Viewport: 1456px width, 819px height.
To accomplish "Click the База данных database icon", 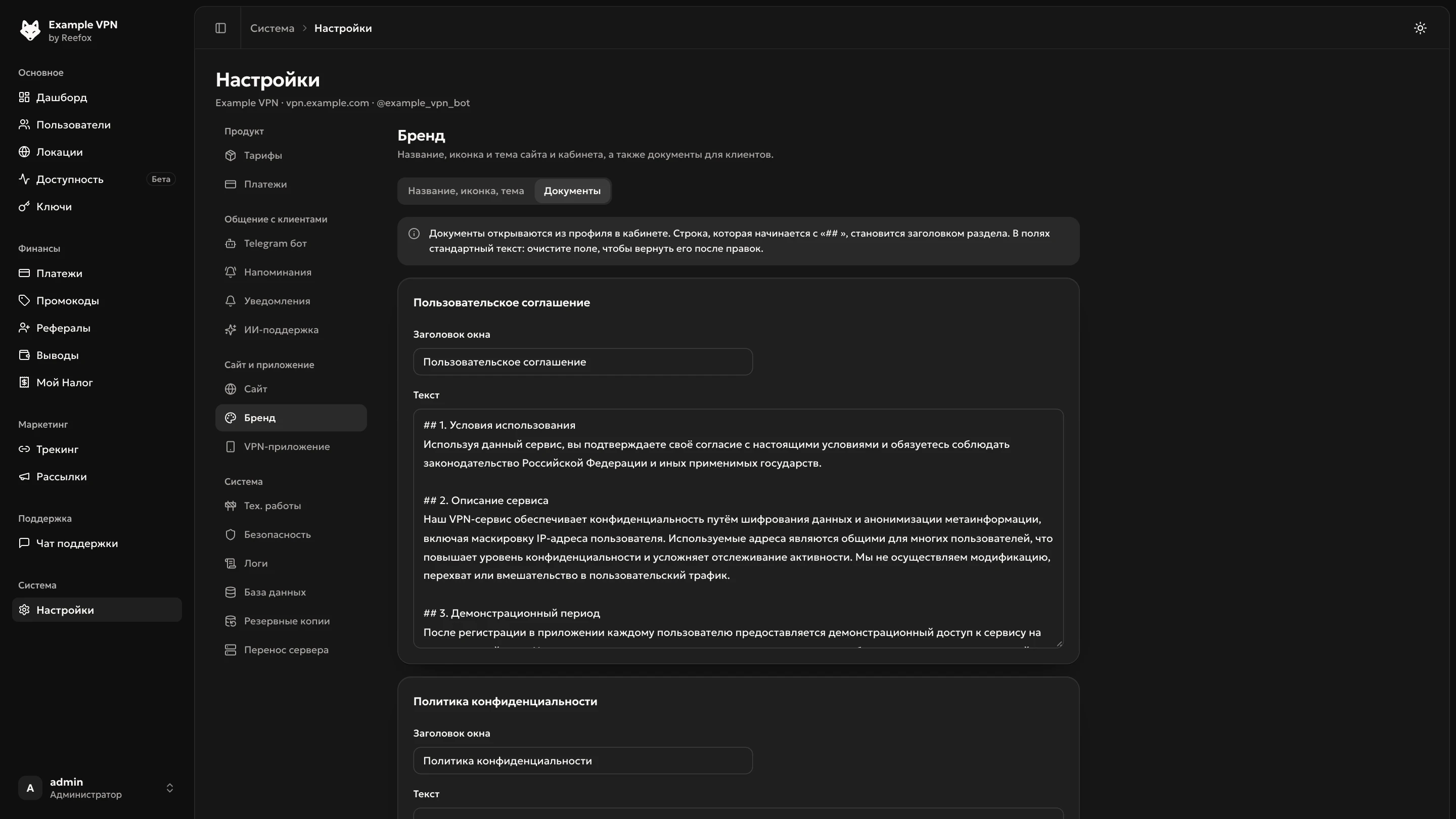I will [230, 593].
